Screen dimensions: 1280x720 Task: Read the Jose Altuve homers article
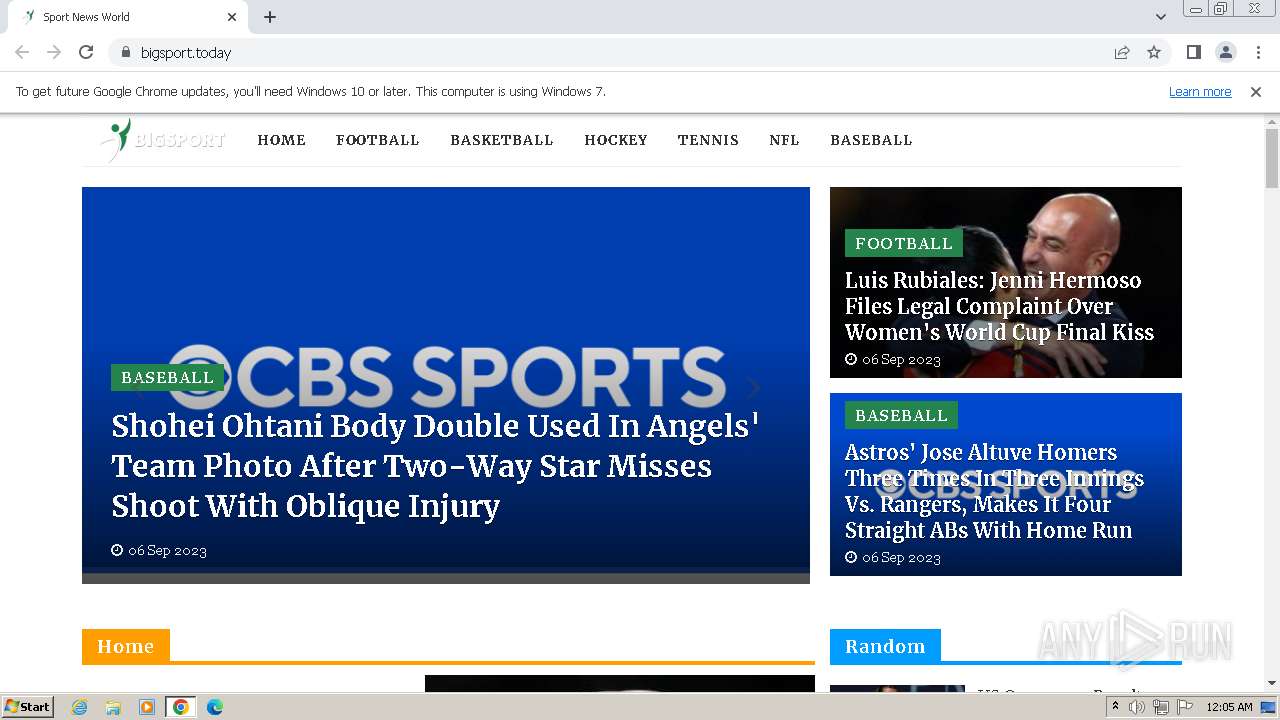point(994,491)
